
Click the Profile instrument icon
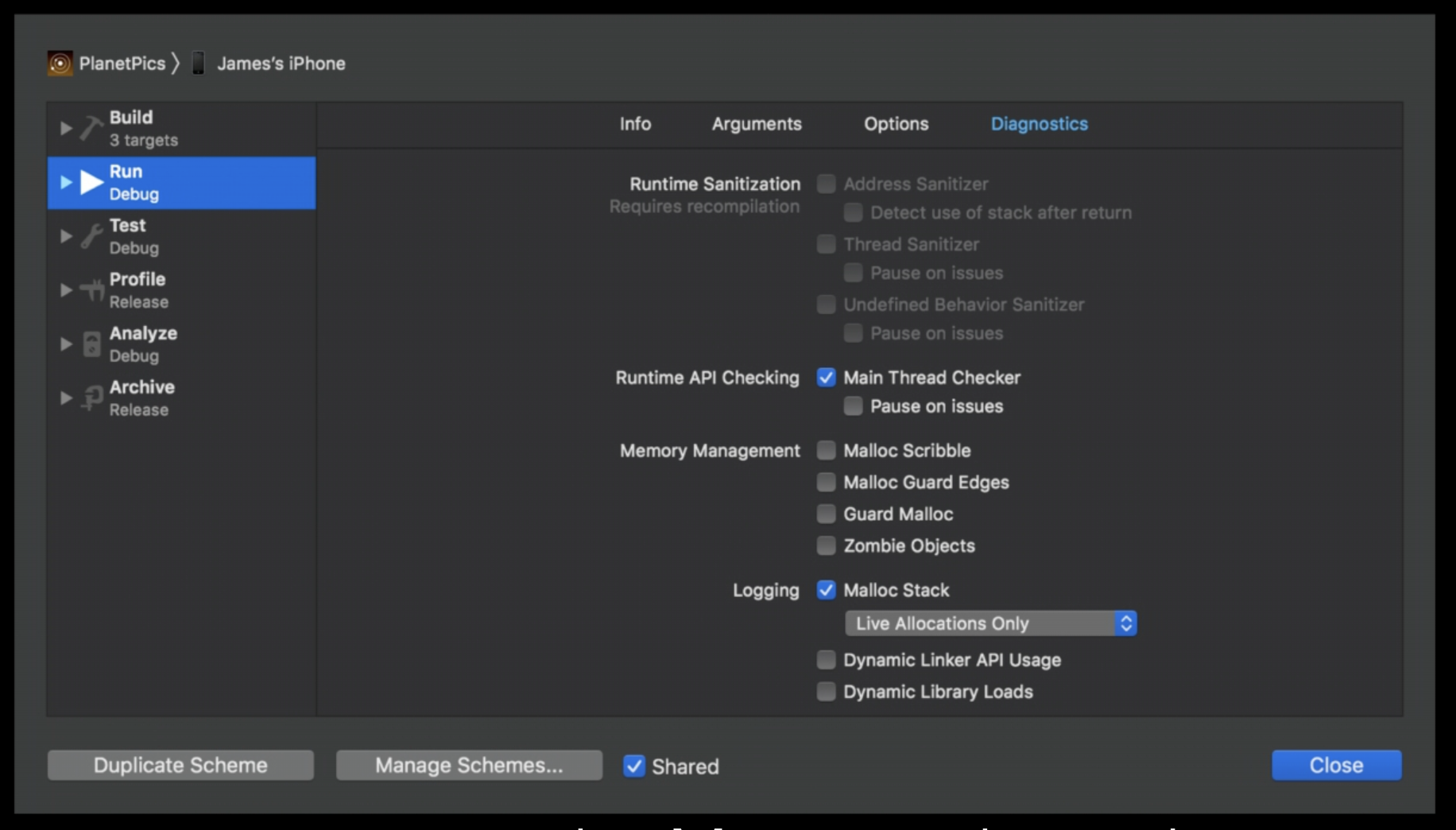[x=92, y=290]
